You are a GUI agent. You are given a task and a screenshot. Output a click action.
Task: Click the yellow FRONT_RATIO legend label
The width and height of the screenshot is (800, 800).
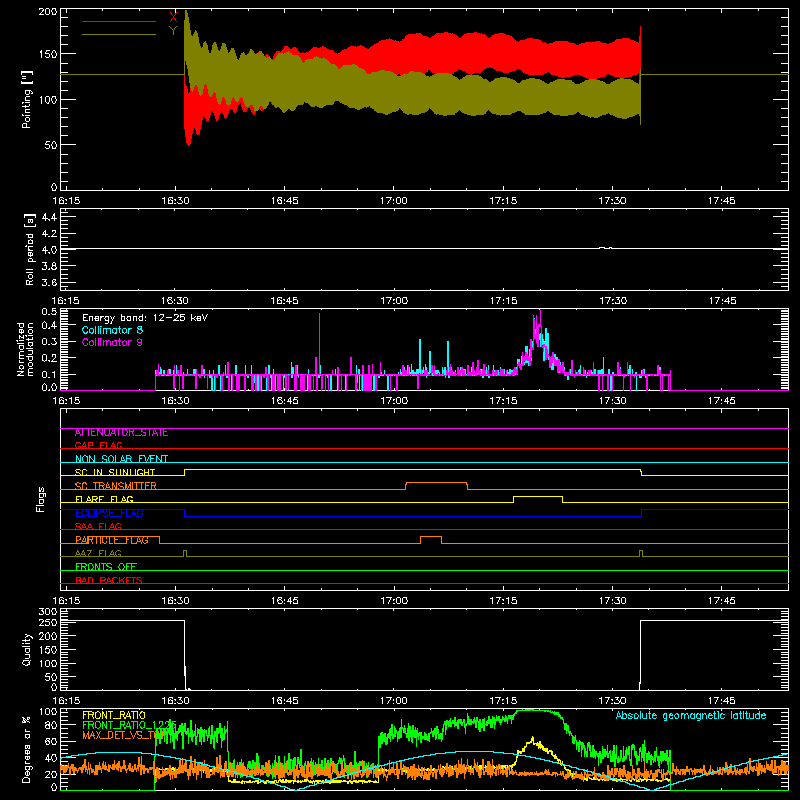tap(114, 715)
